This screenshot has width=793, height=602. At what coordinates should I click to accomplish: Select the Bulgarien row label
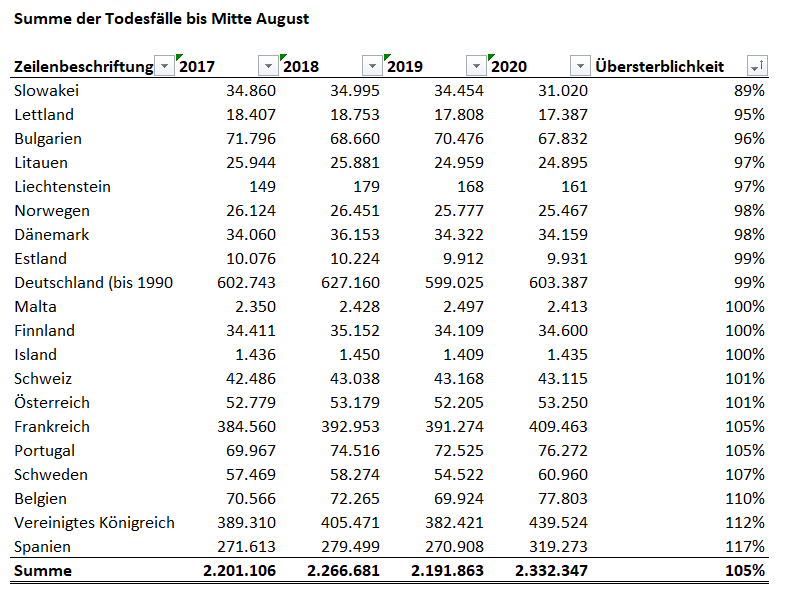(48, 139)
